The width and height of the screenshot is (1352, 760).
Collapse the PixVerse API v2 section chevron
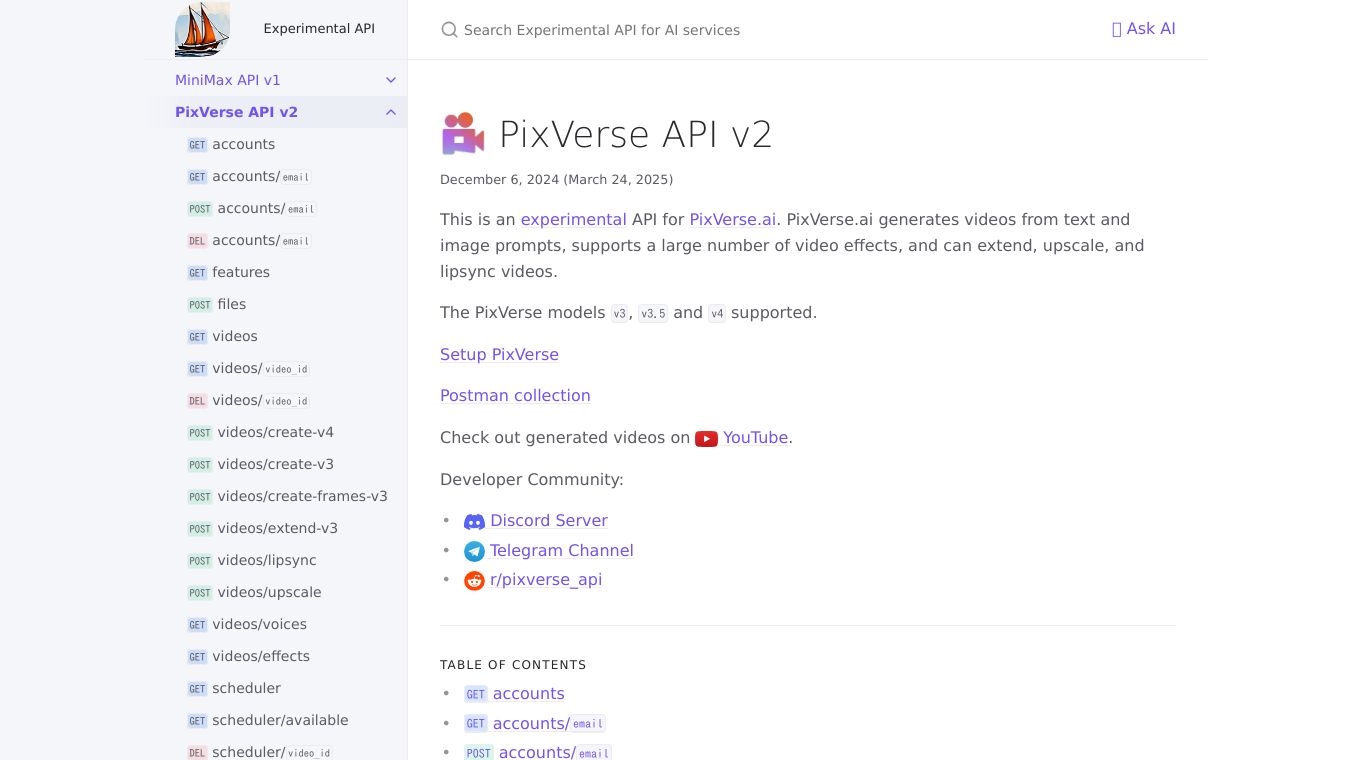pos(391,112)
